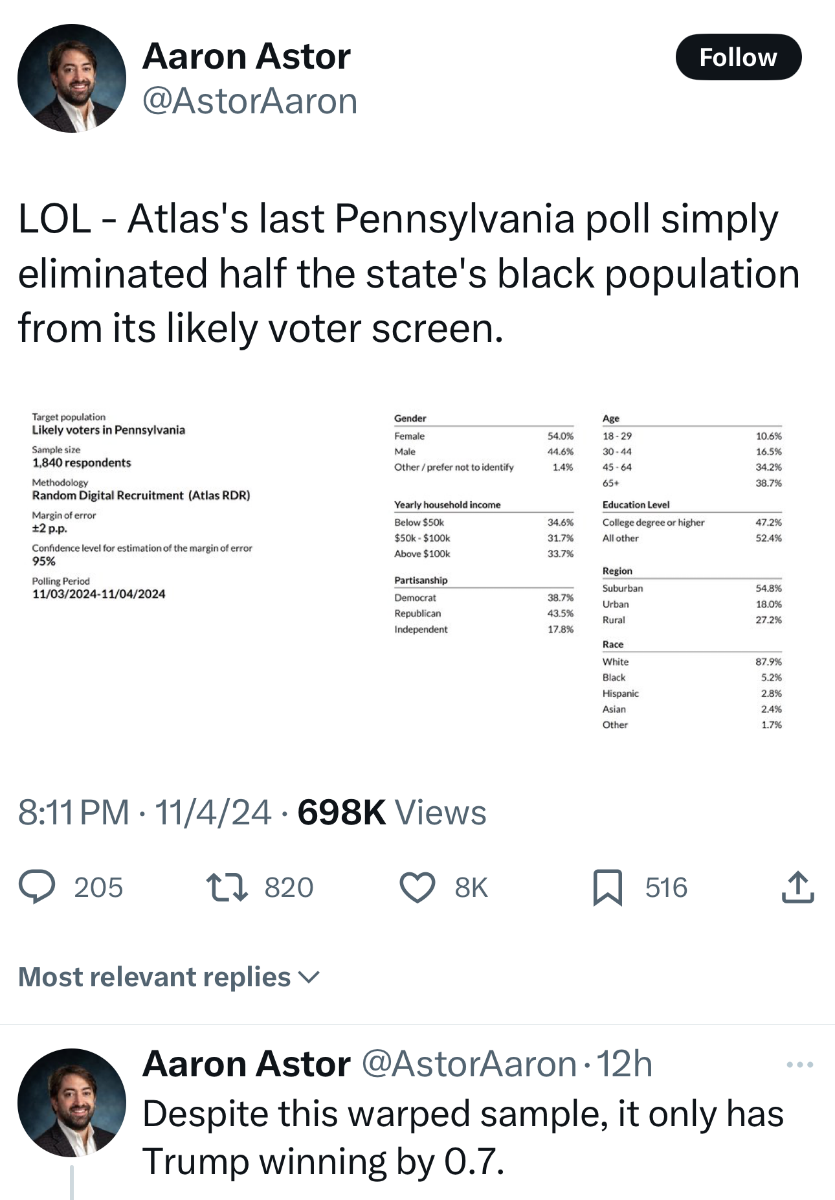Image resolution: width=835 pixels, height=1200 pixels.
Task: Open the @AstorAaron handle link in header
Action: click(250, 101)
